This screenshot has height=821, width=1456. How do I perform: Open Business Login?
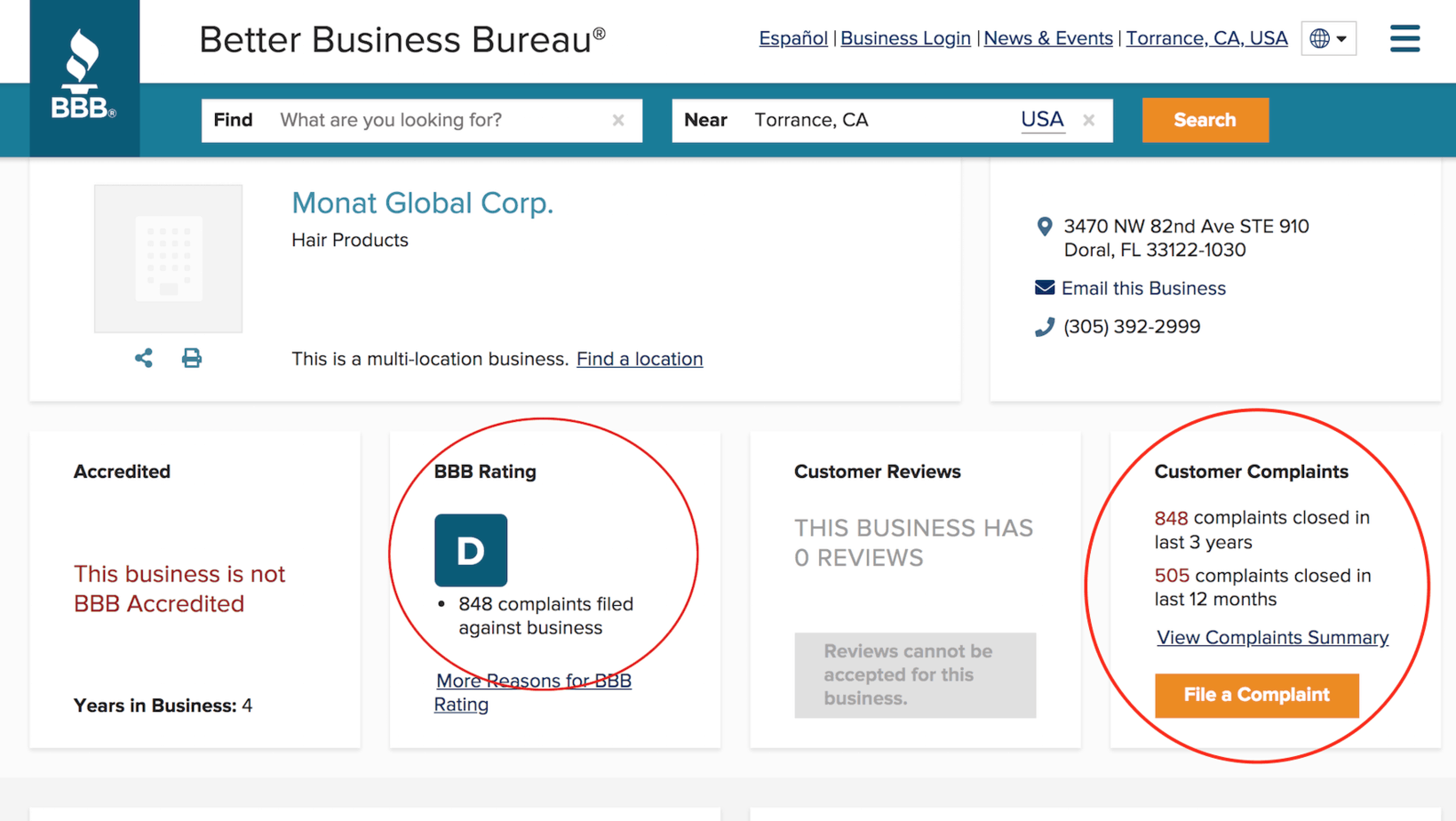905,38
